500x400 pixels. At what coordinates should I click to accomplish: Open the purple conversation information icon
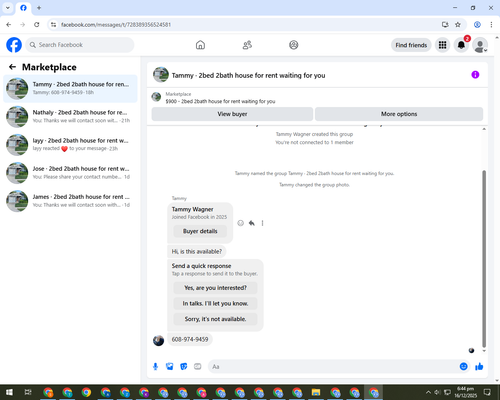475,75
